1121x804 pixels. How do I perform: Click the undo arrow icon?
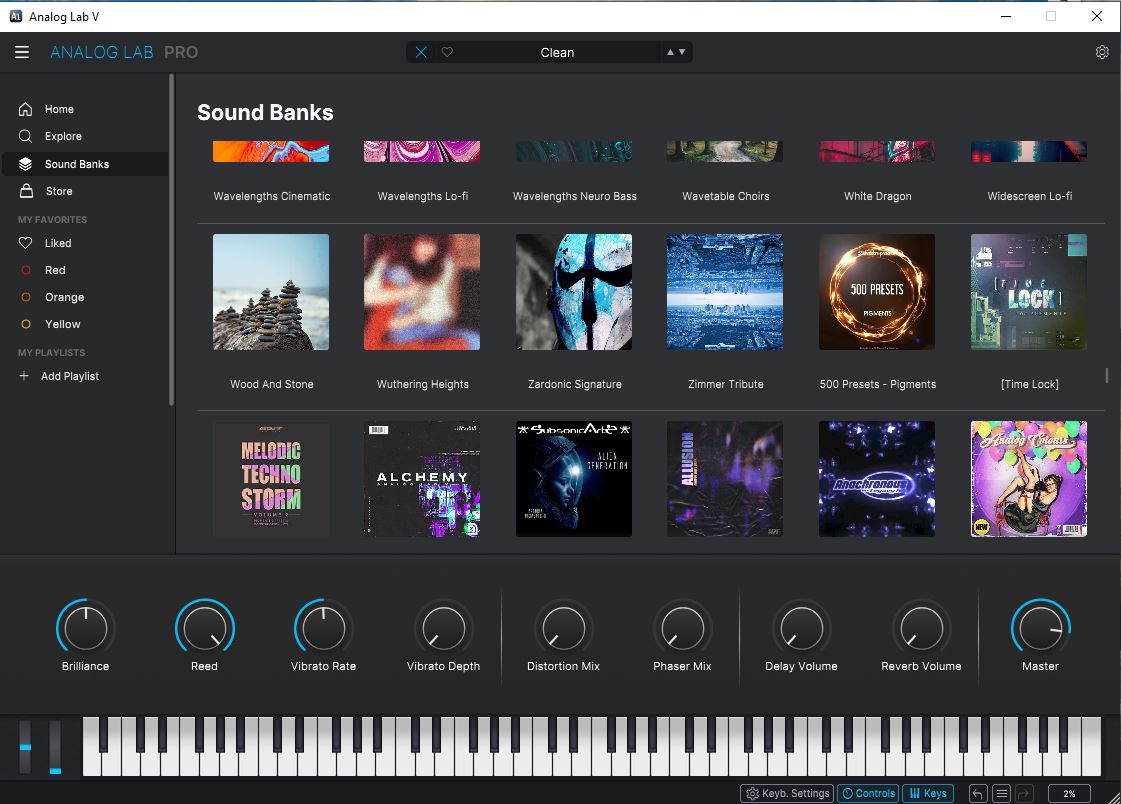pyautogui.click(x=978, y=793)
